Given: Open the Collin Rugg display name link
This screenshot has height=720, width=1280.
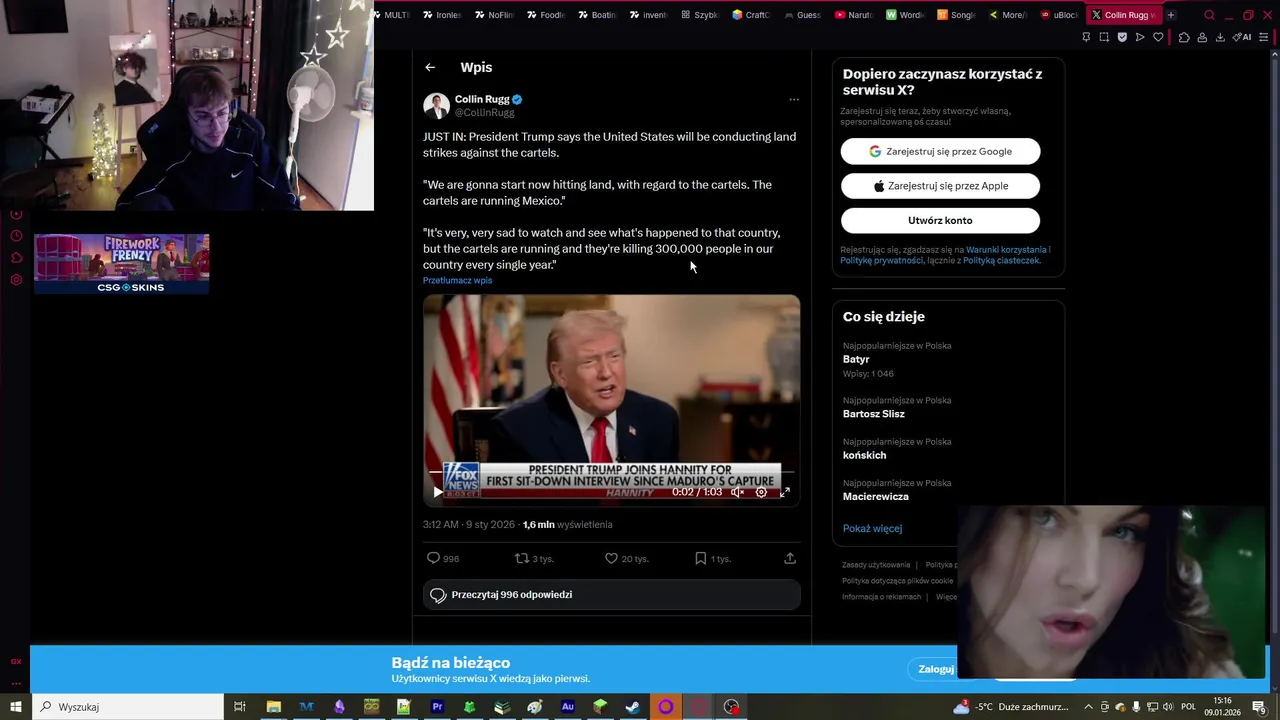Looking at the screenshot, I should pos(482,99).
